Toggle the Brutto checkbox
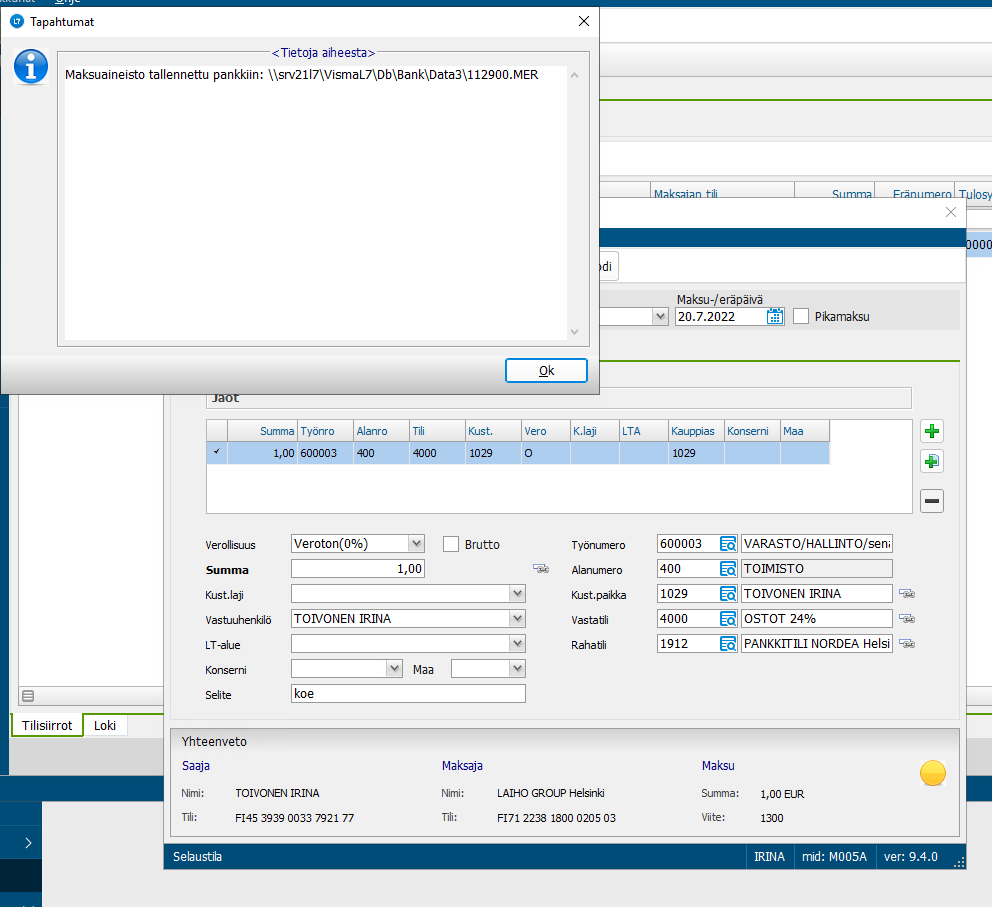Image resolution: width=992 pixels, height=907 pixels. pyautogui.click(x=451, y=544)
